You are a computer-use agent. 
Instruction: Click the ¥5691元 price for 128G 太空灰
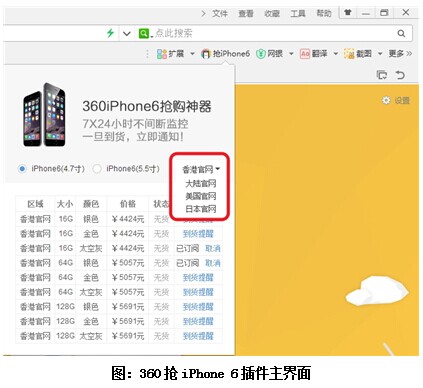[128, 336]
